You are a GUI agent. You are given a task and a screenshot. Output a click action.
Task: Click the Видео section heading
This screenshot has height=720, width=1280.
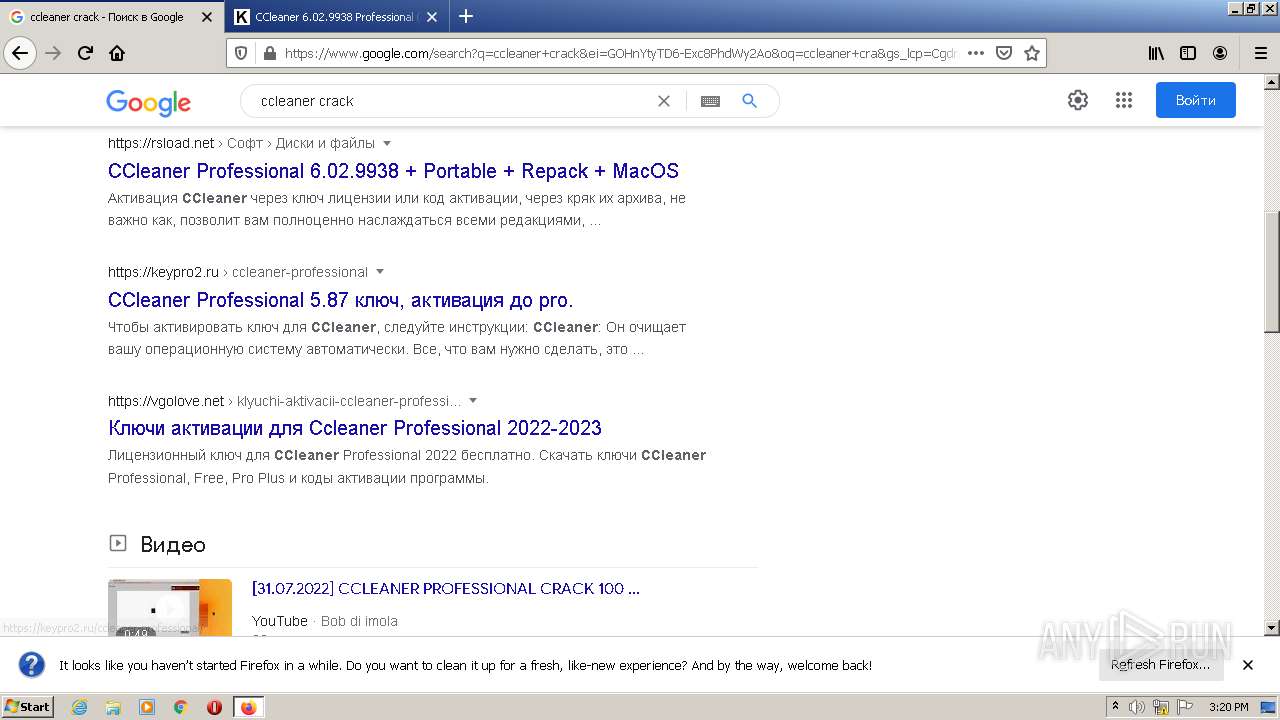click(173, 545)
